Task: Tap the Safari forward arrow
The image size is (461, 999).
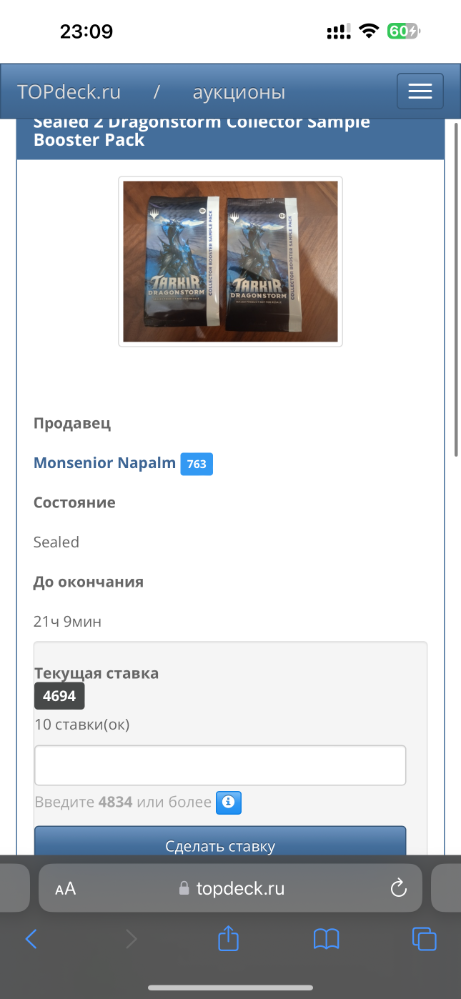Action: pyautogui.click(x=131, y=939)
